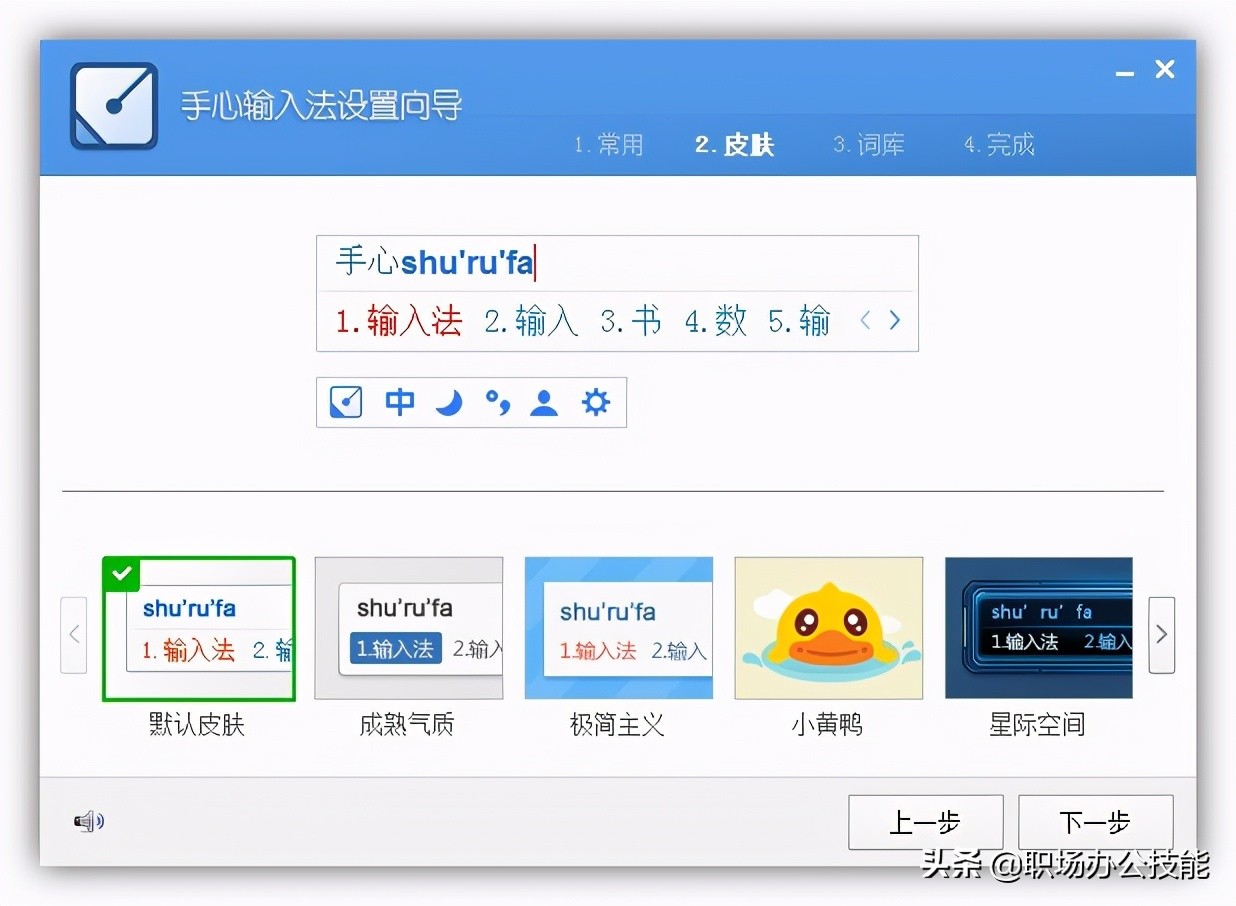This screenshot has width=1236, height=906.
Task: Click the 默认皮肤 label
Action: pyautogui.click(x=197, y=724)
